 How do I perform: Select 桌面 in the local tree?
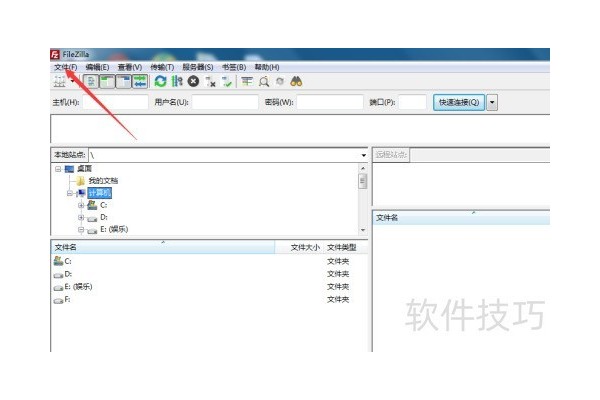(x=84, y=169)
